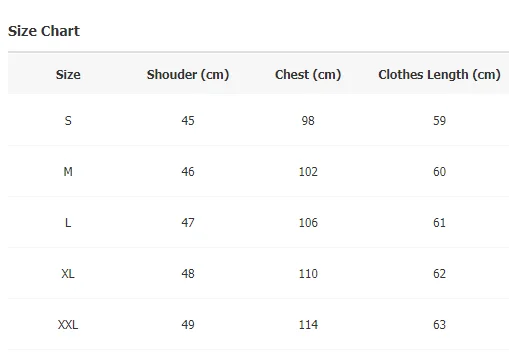This screenshot has width=509, height=360.
Task: Click the Chest (cm) column header
Action: tap(308, 74)
